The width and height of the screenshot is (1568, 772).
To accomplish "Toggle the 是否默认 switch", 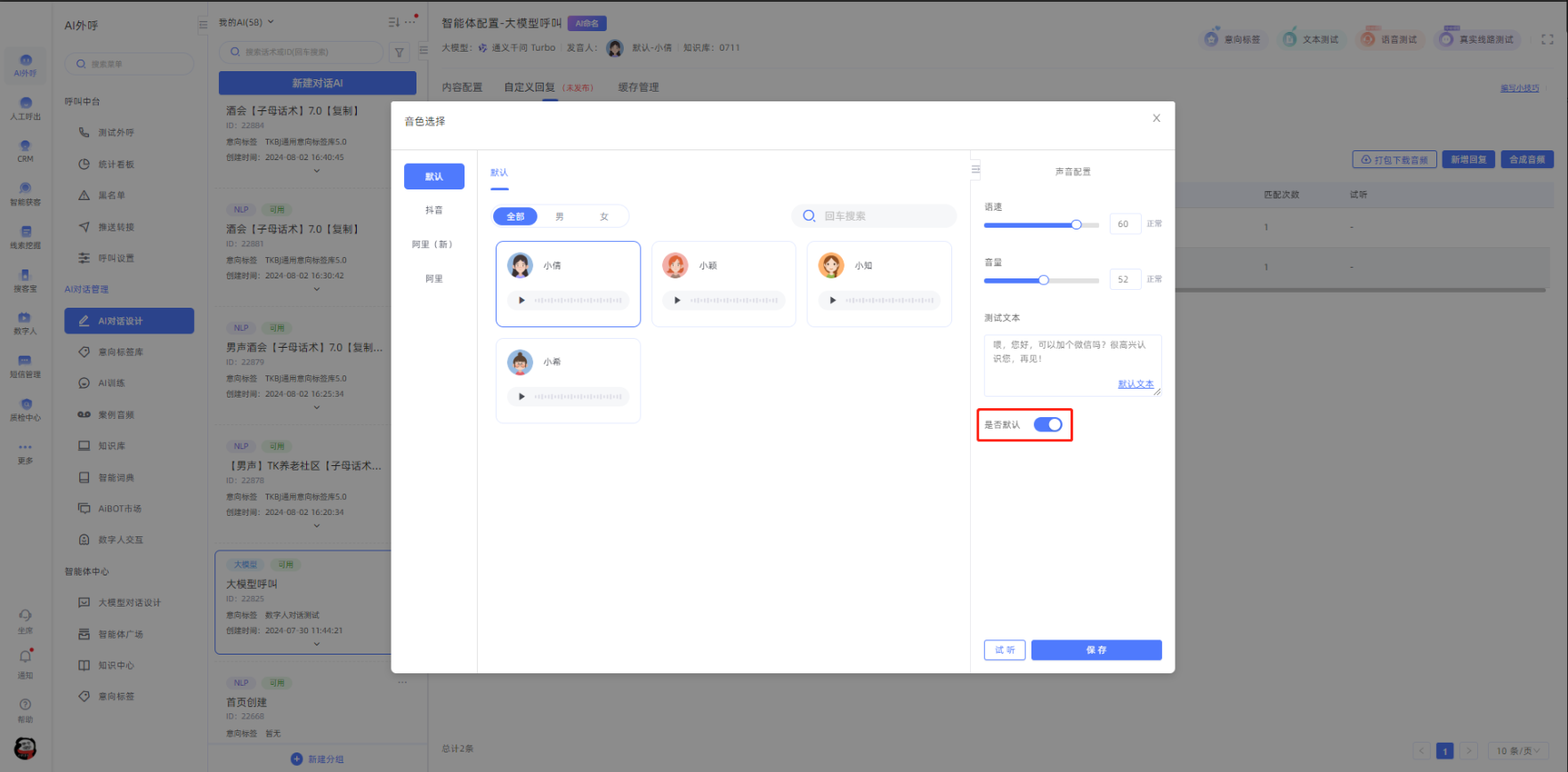I will click(1047, 425).
